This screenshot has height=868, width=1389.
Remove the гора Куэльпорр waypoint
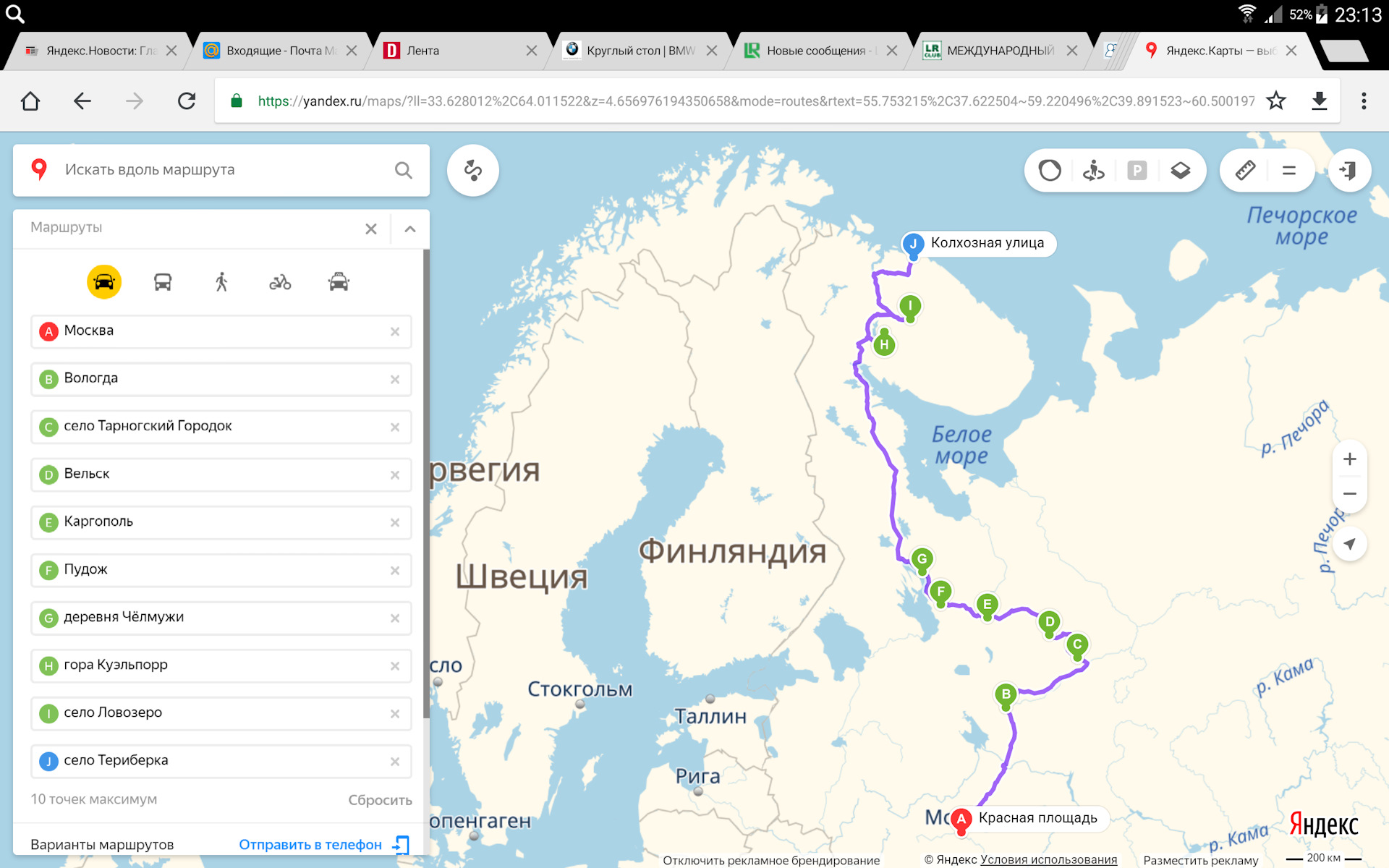click(395, 665)
